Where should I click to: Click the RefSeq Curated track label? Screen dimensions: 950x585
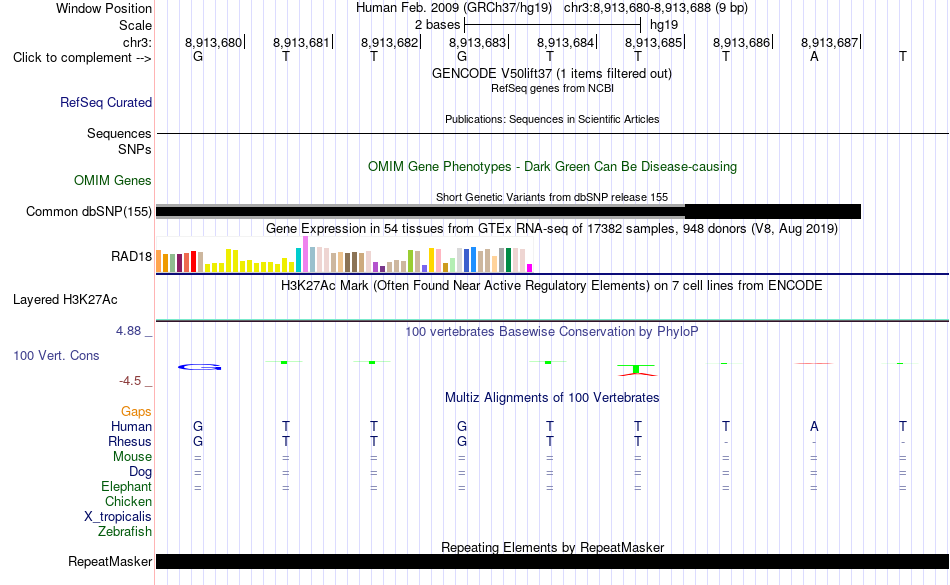[x=106, y=102]
